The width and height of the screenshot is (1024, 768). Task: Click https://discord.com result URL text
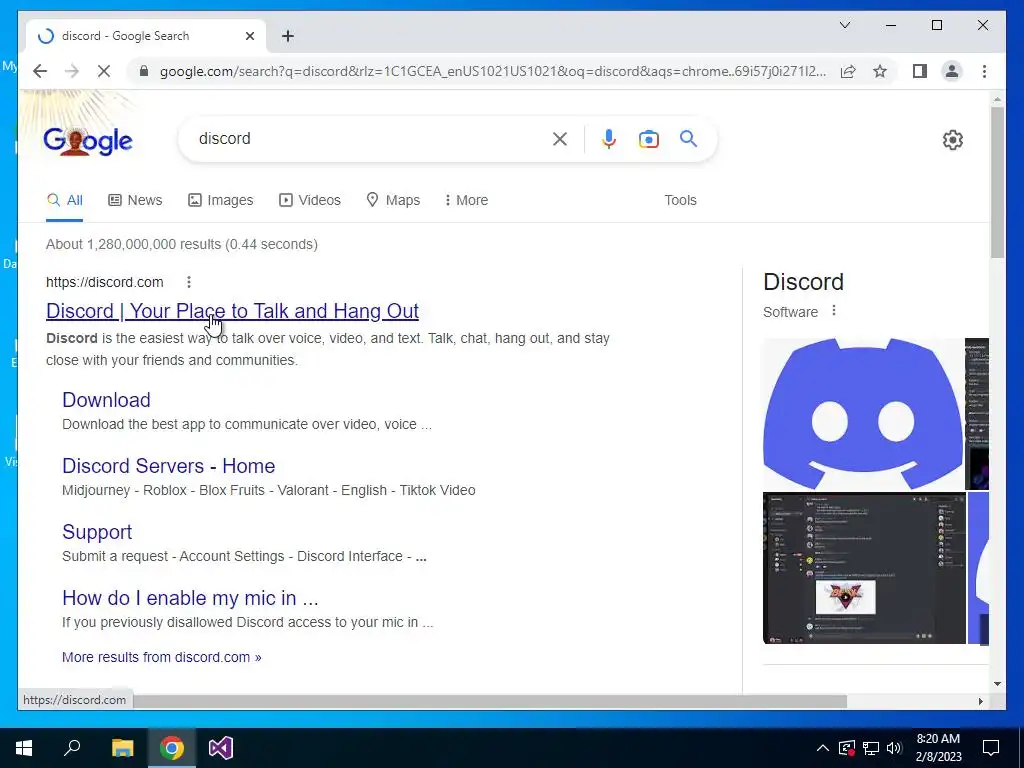104,282
